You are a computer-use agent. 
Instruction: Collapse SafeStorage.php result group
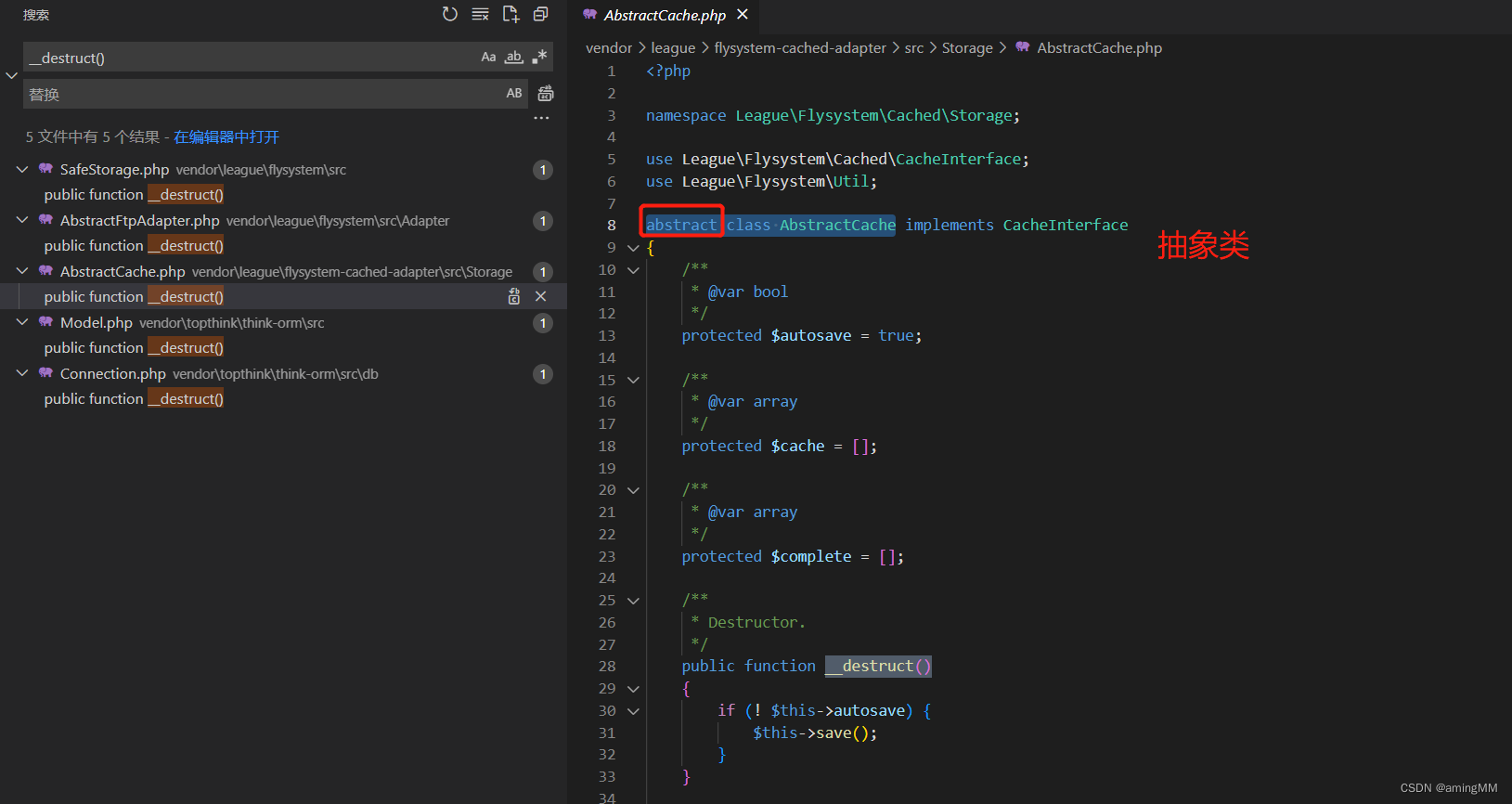22,169
